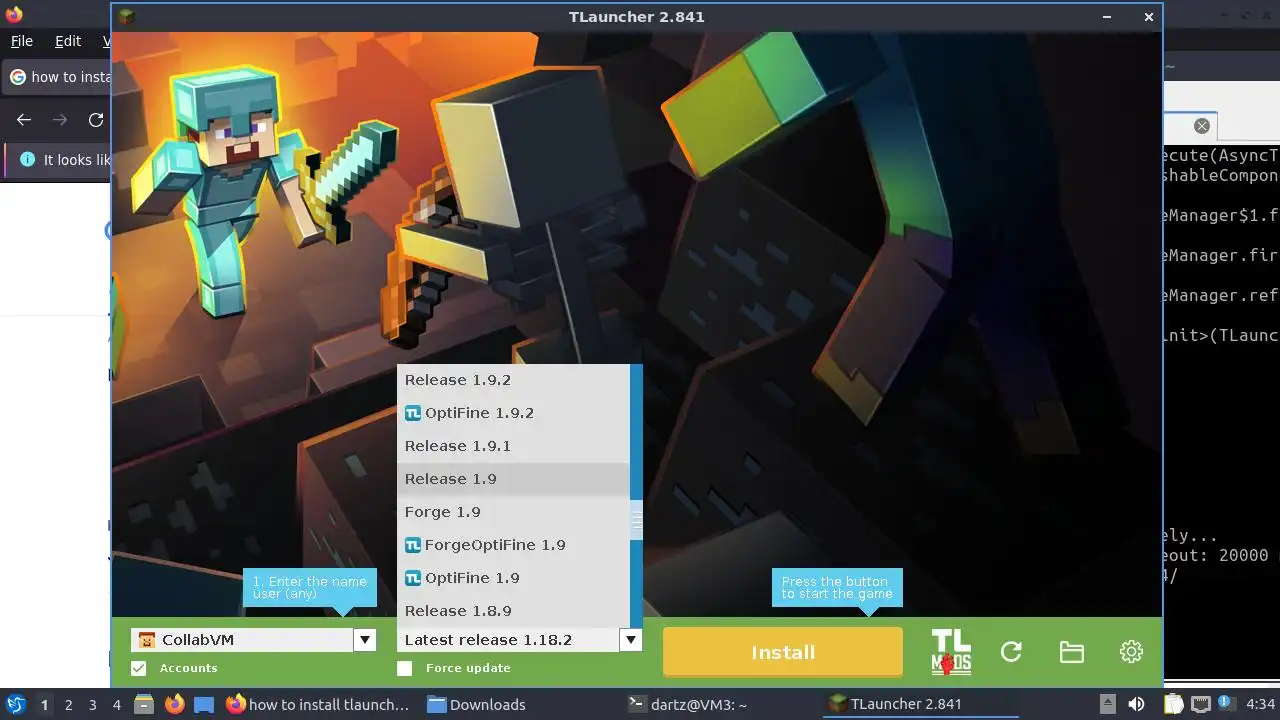Click the OptiFine 1.9.2 TL icon

click(x=413, y=413)
